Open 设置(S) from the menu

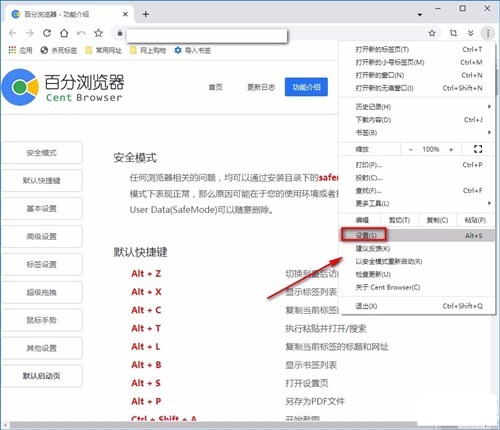(x=417, y=235)
